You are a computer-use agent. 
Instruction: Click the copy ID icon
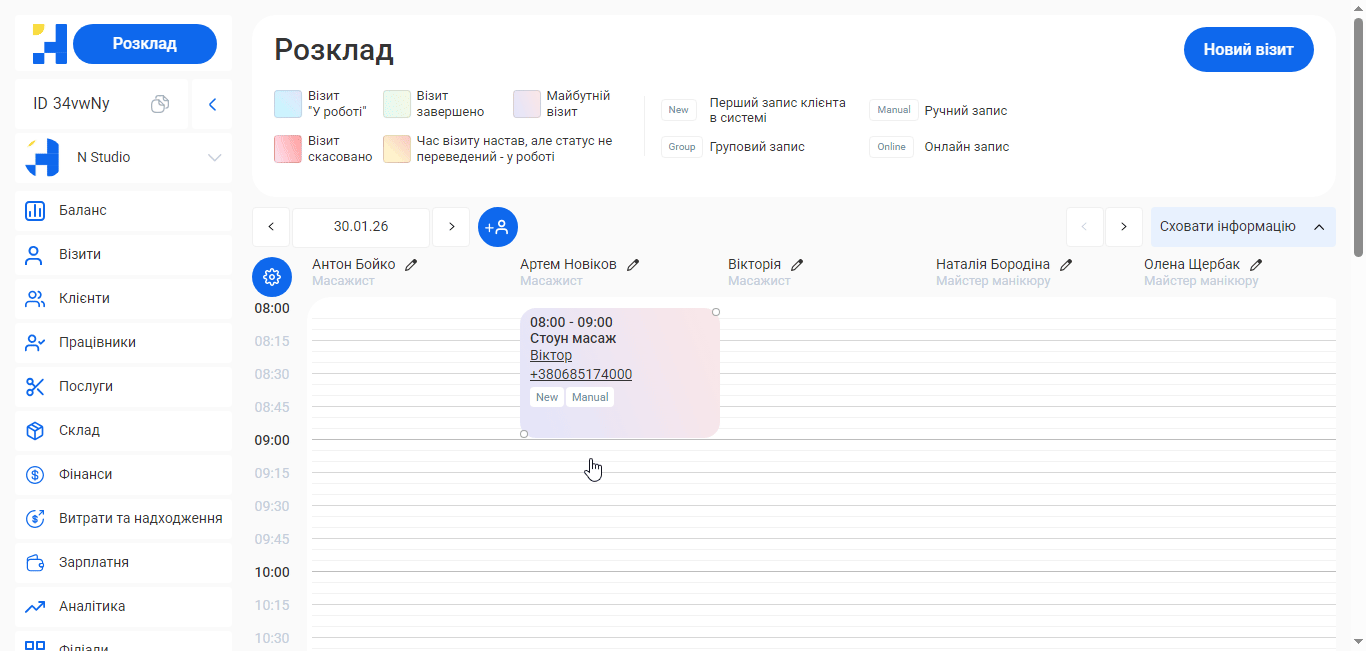(x=160, y=104)
